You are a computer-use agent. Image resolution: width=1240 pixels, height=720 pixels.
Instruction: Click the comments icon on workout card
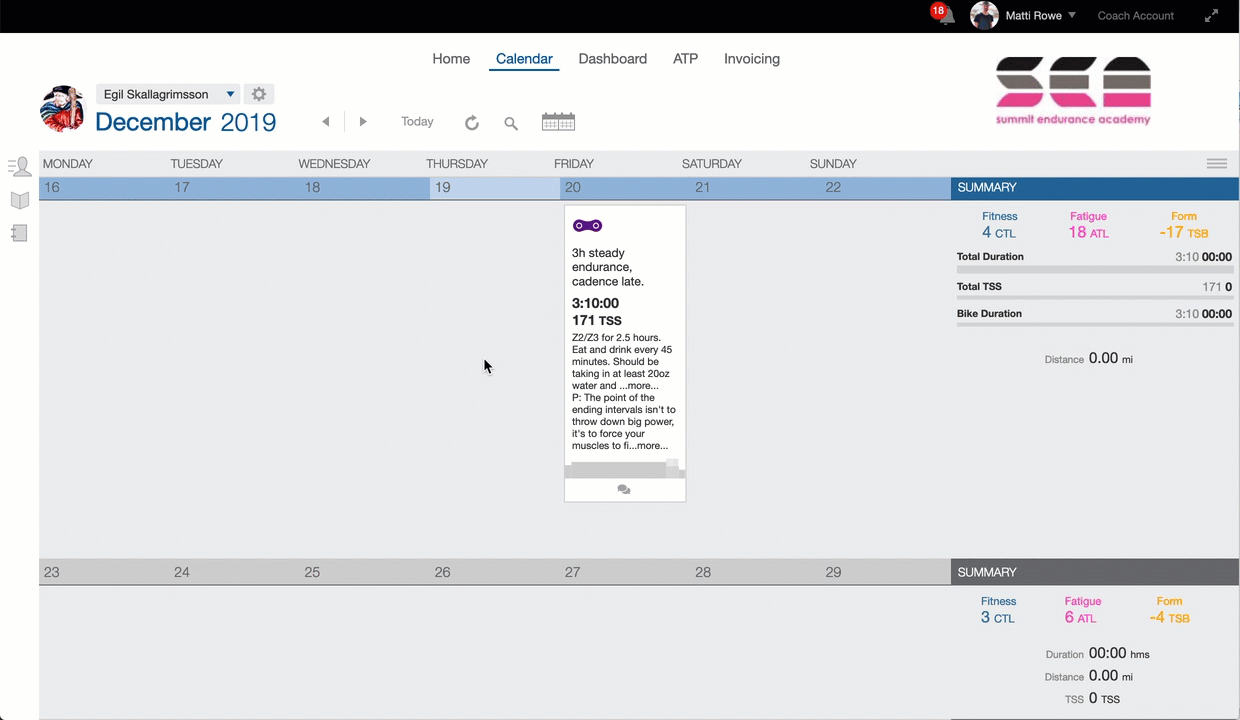[624, 490]
